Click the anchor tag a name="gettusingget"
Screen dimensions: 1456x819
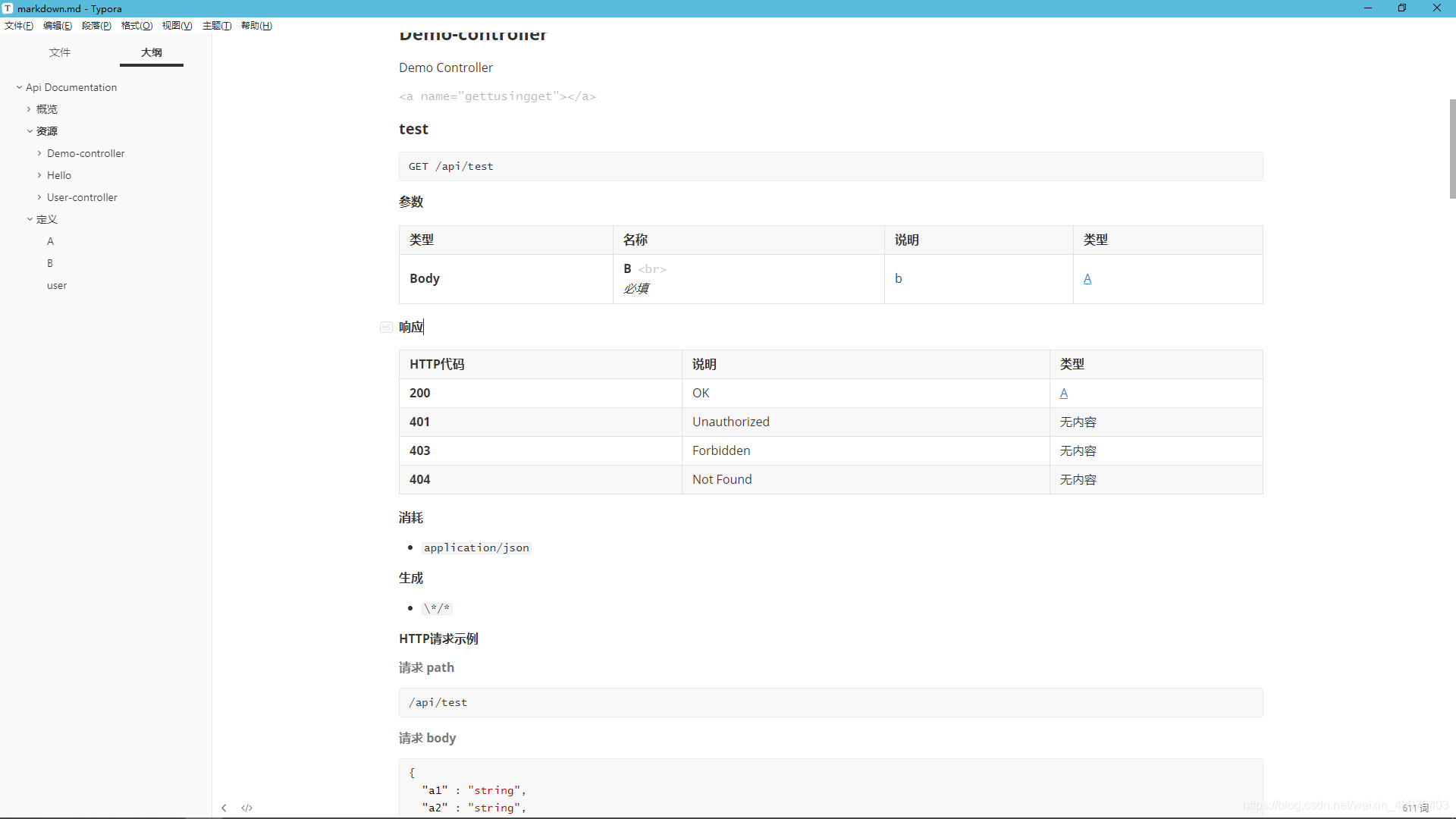497,96
